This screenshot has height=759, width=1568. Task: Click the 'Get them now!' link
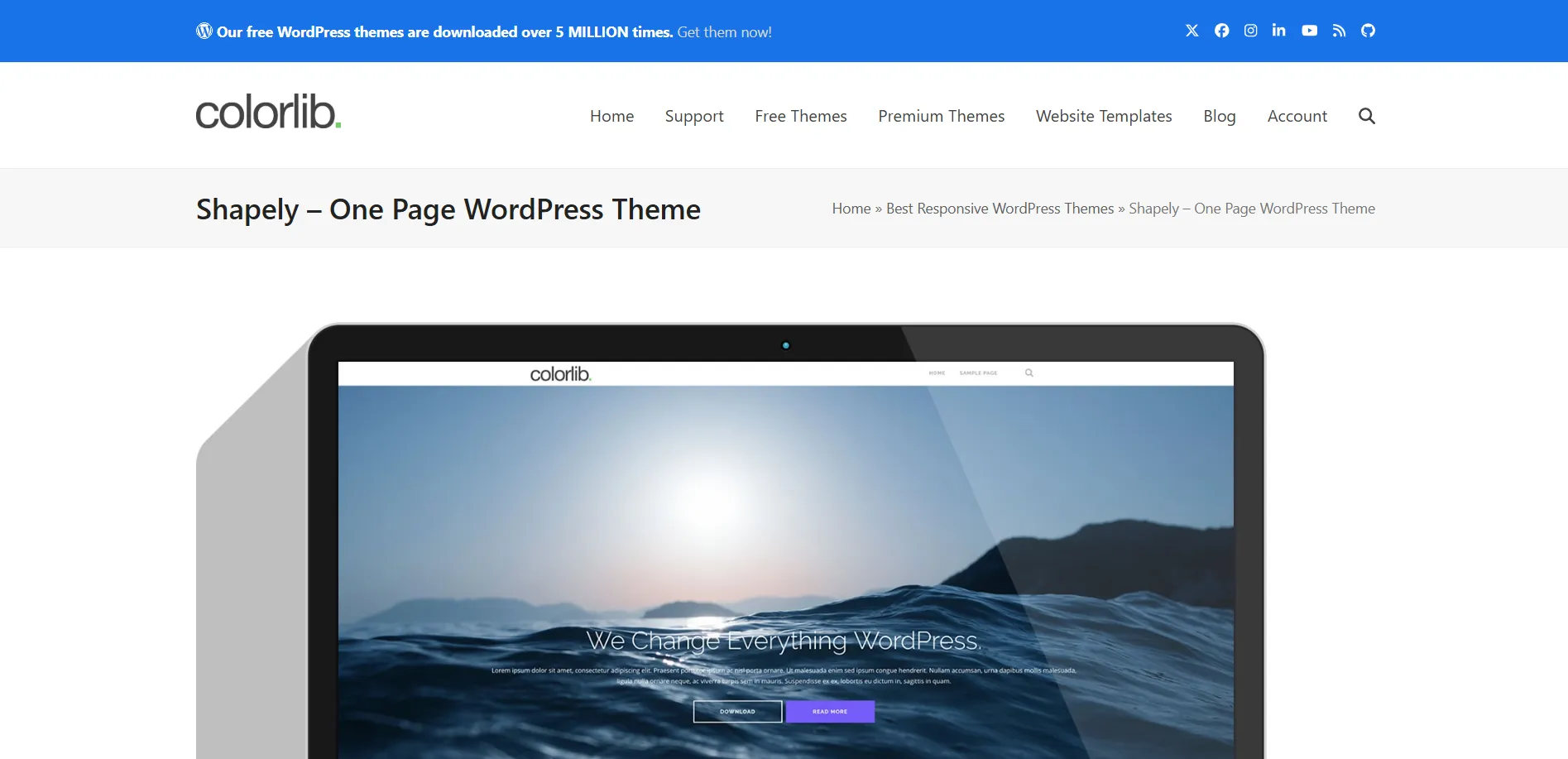pos(724,32)
